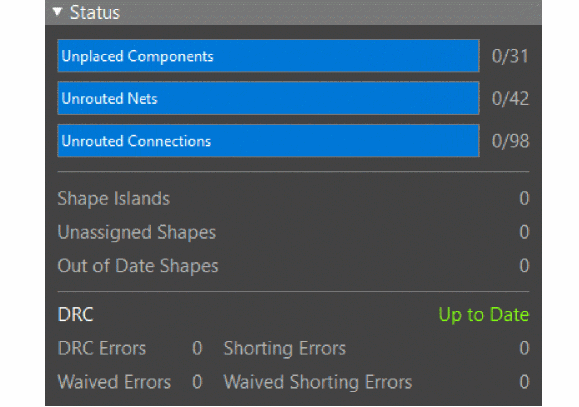
Task: Click the DRC section label
Action: (x=76, y=315)
